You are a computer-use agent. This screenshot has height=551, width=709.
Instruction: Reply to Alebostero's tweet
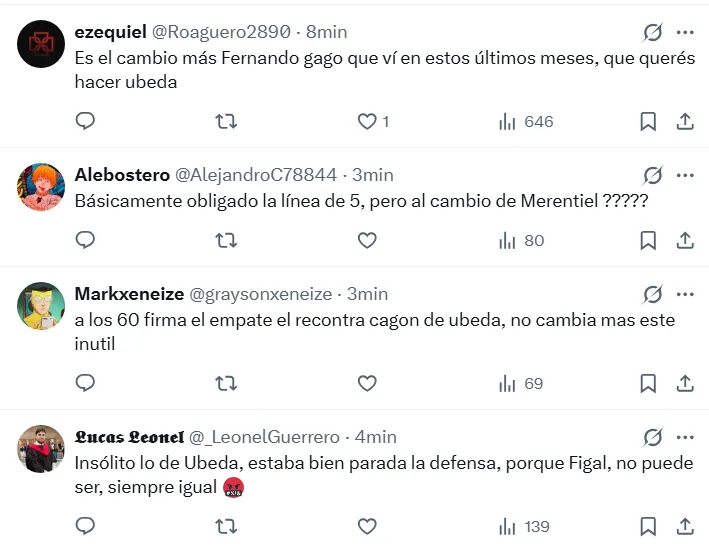[x=86, y=240]
